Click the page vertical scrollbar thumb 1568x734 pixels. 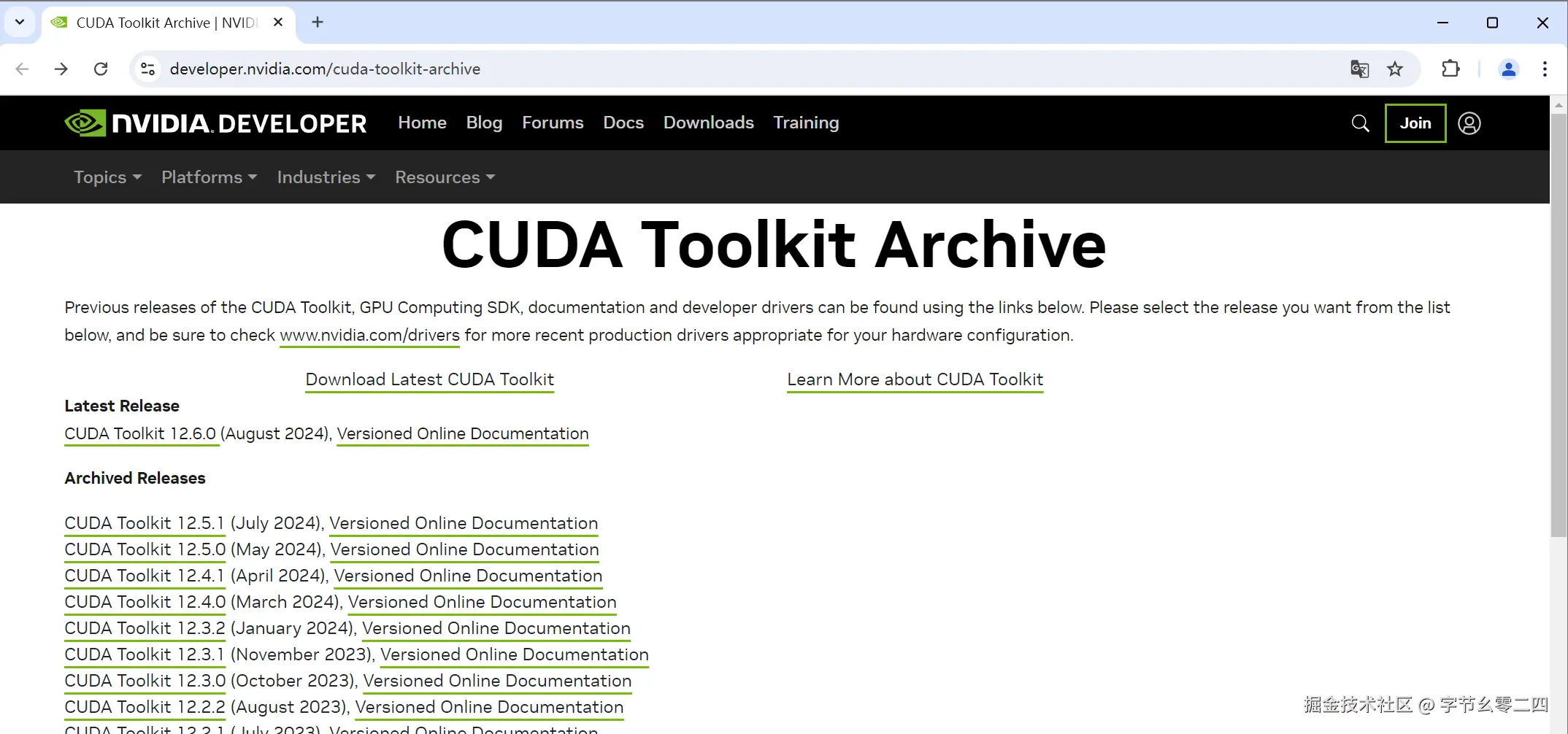pyautogui.click(x=1559, y=325)
